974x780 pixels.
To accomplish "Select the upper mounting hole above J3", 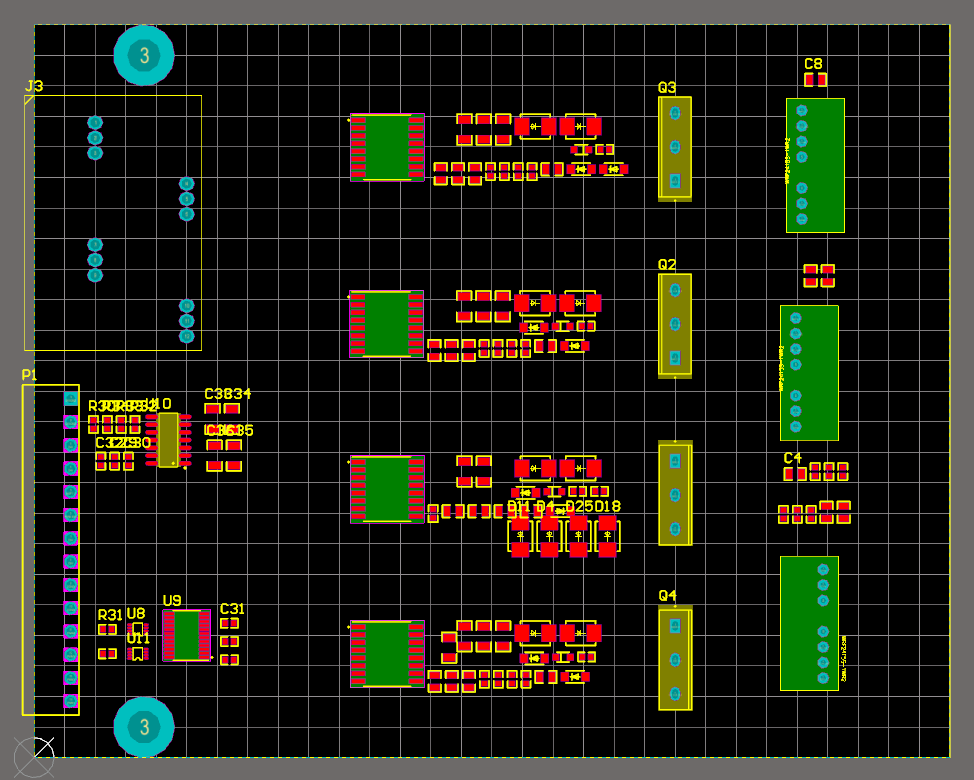I will click(144, 55).
